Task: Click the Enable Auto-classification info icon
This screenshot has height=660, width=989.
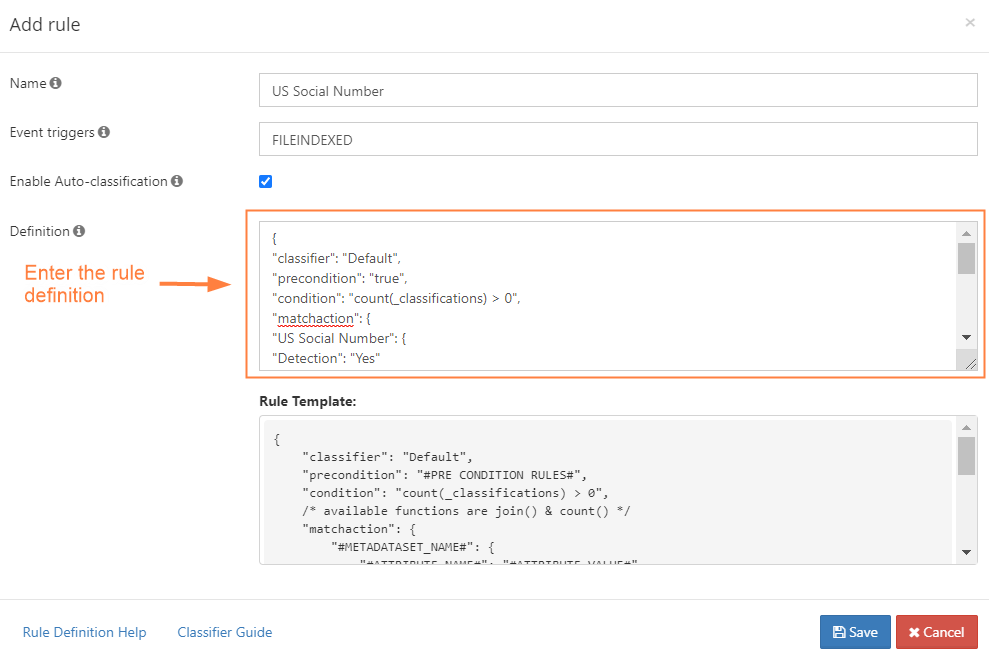Action: coord(177,182)
